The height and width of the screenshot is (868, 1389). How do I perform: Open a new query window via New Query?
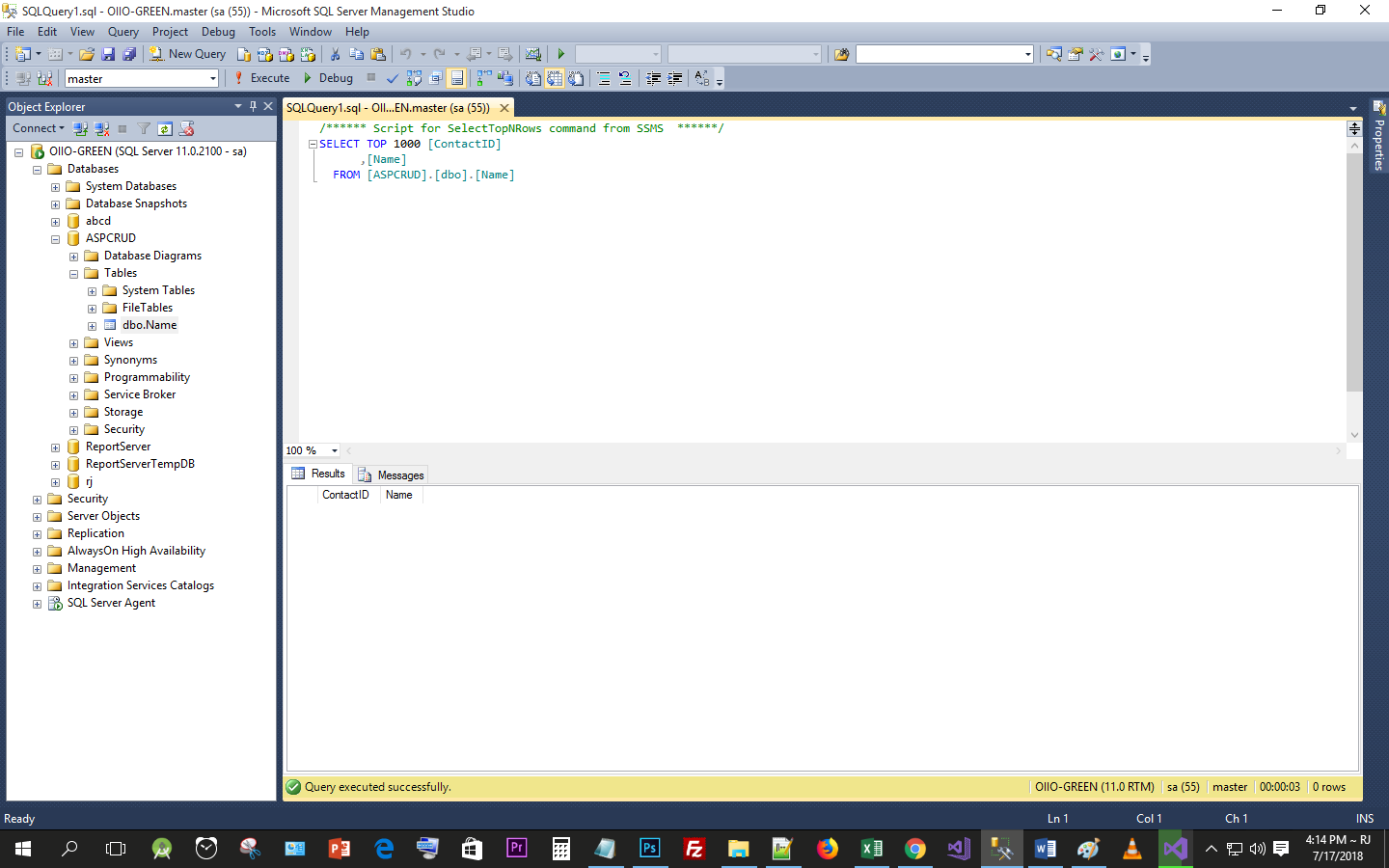point(187,53)
